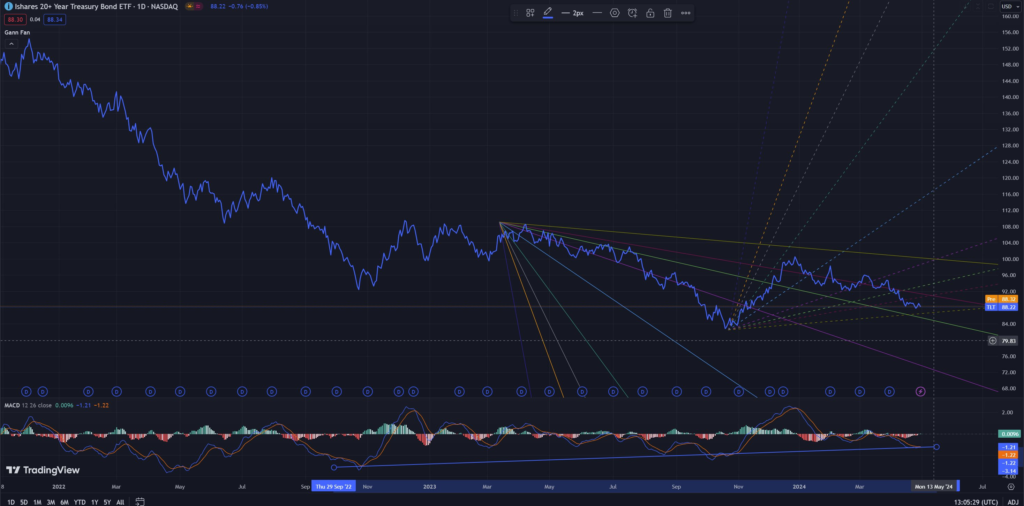Add an alert using the alarm clock icon
Image resolution: width=1024 pixels, height=506 pixels.
coord(632,12)
